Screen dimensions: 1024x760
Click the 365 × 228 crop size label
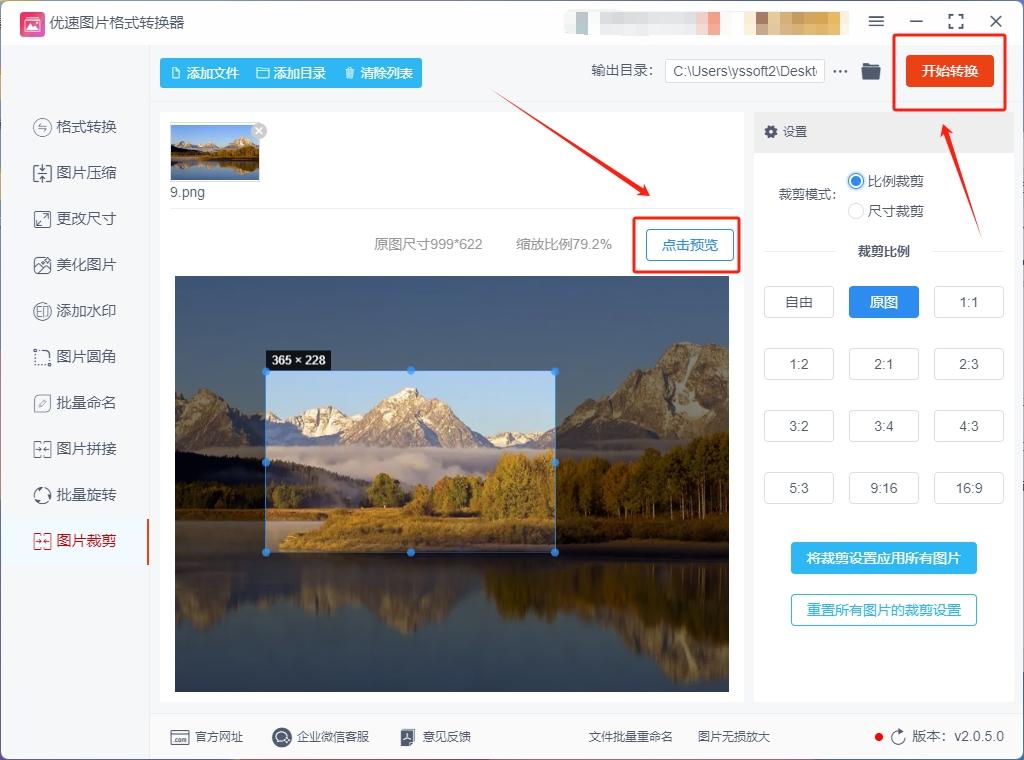(298, 360)
